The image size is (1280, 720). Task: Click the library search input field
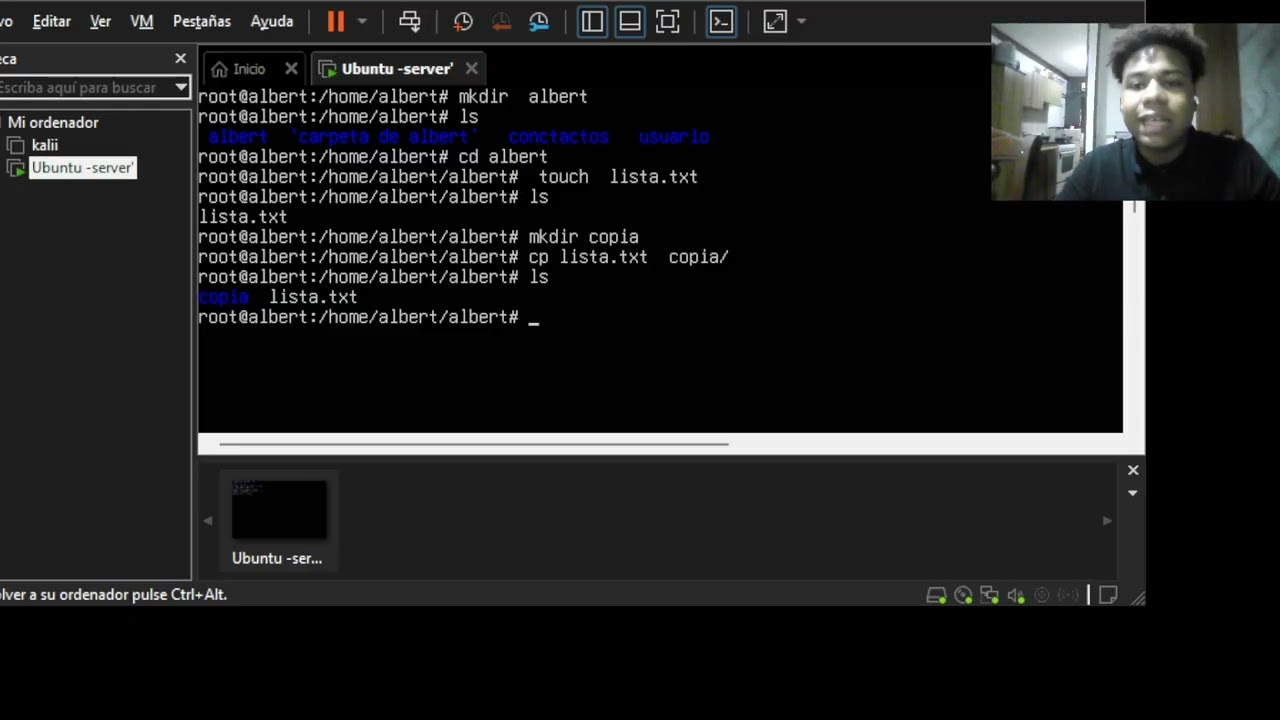[x=86, y=88]
